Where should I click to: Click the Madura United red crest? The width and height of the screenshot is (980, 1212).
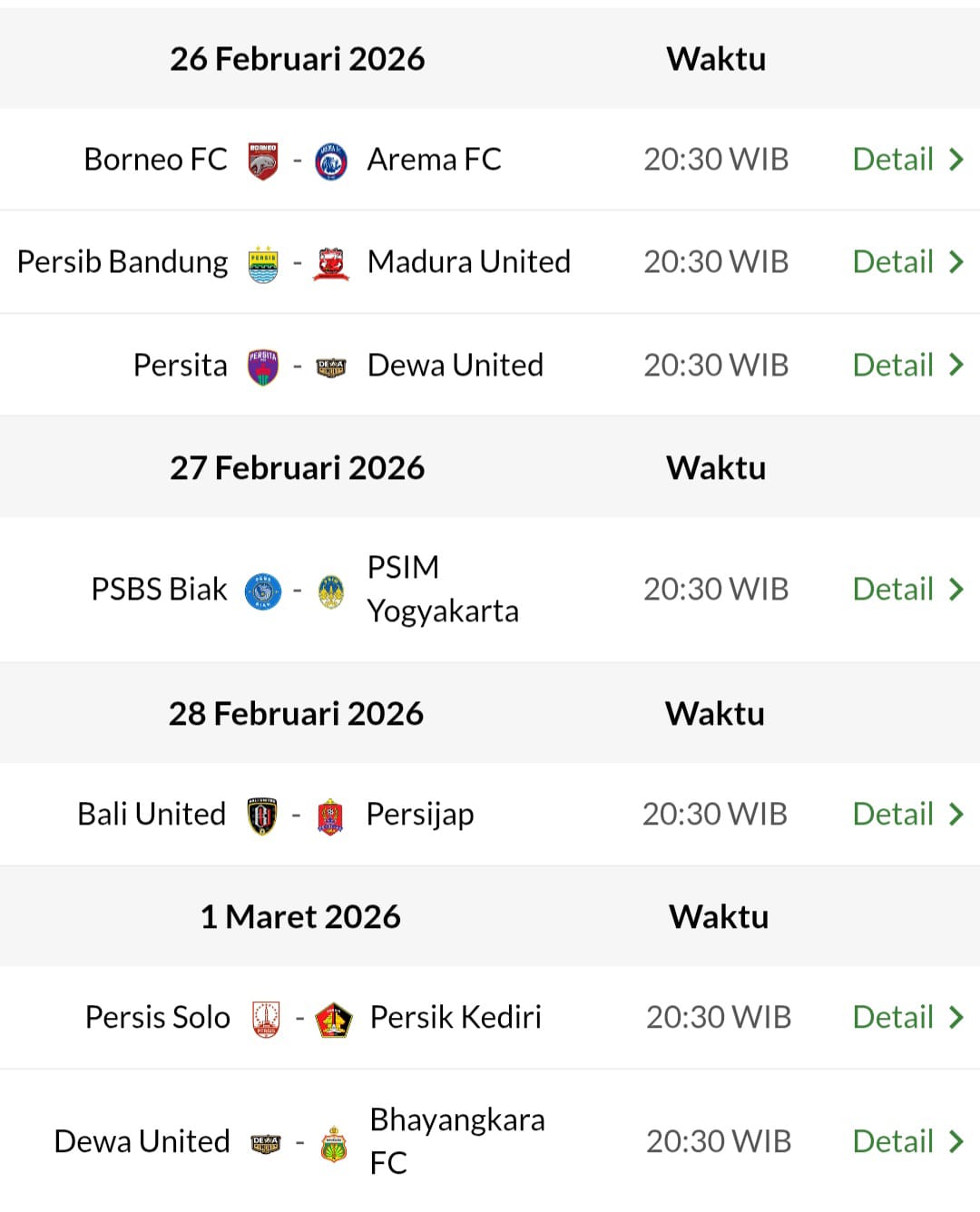[331, 261]
